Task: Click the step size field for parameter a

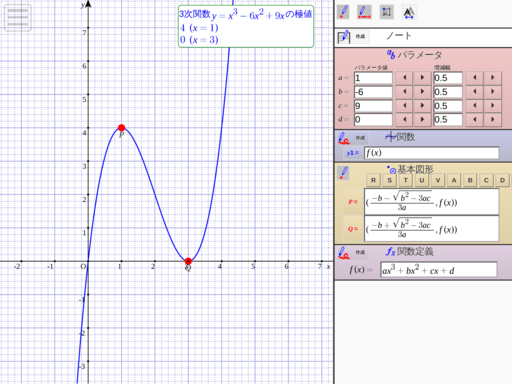Action: click(448, 78)
